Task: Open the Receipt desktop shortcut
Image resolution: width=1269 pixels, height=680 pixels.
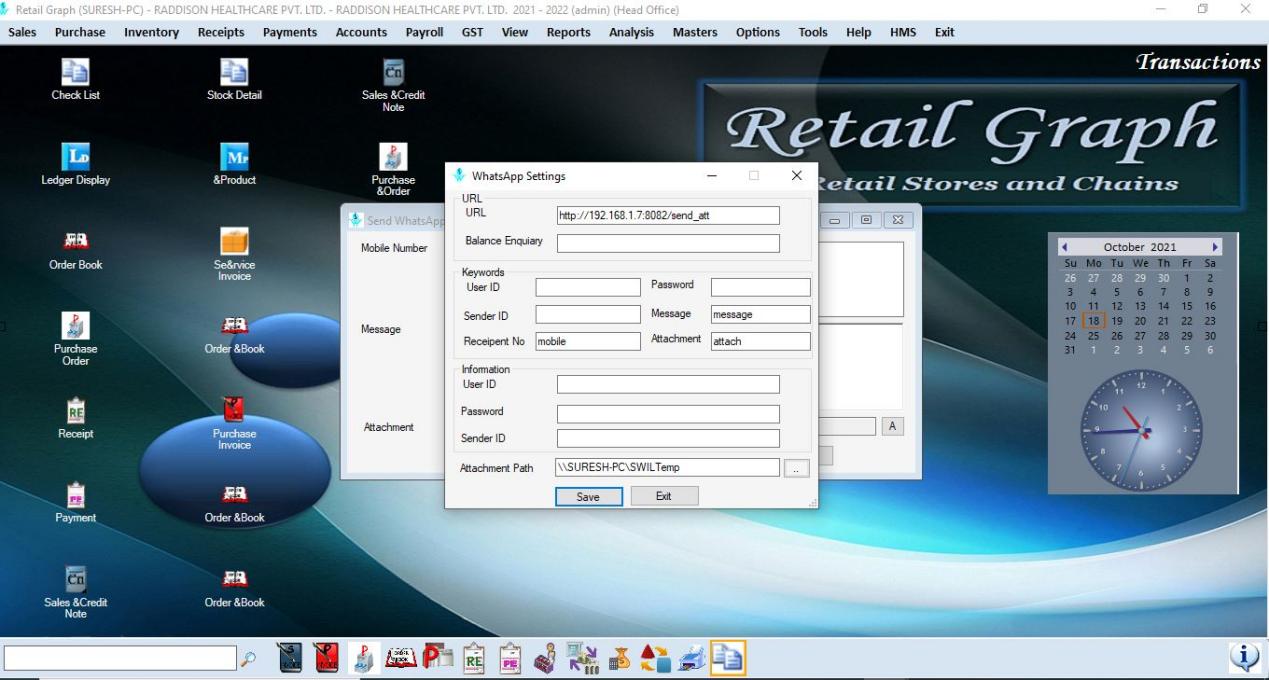Action: [x=76, y=419]
